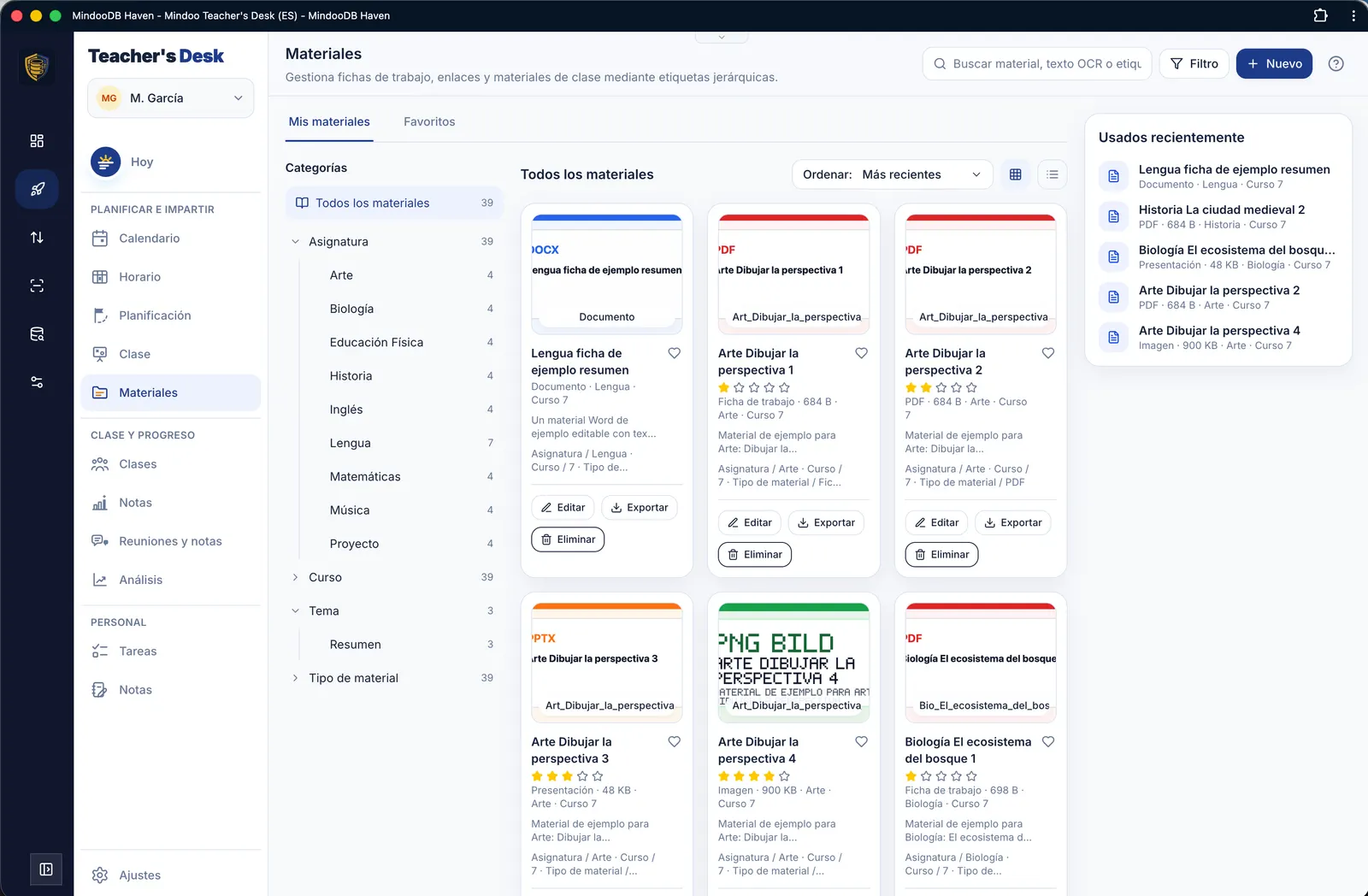Expand the Tipo de material category group
1368x896 pixels.
click(296, 678)
